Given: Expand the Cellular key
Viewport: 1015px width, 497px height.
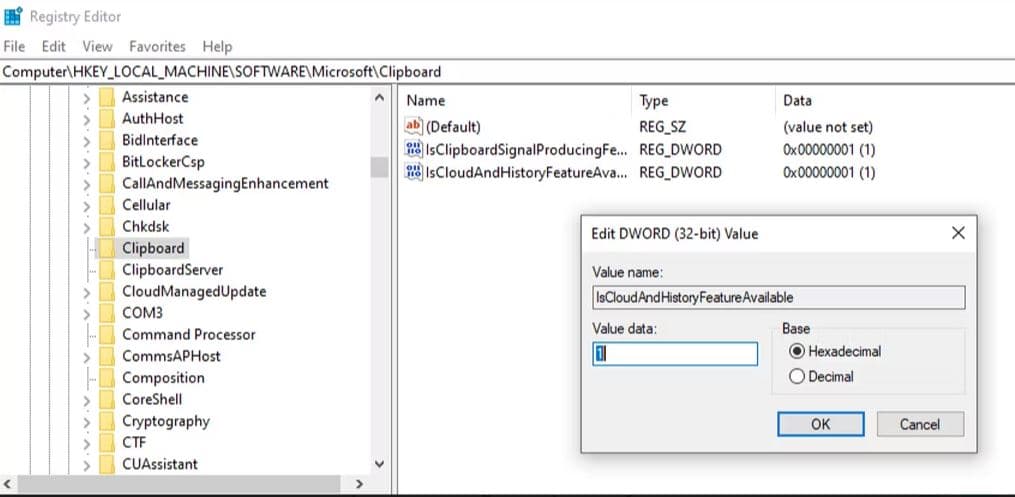Looking at the screenshot, I should click(87, 206).
